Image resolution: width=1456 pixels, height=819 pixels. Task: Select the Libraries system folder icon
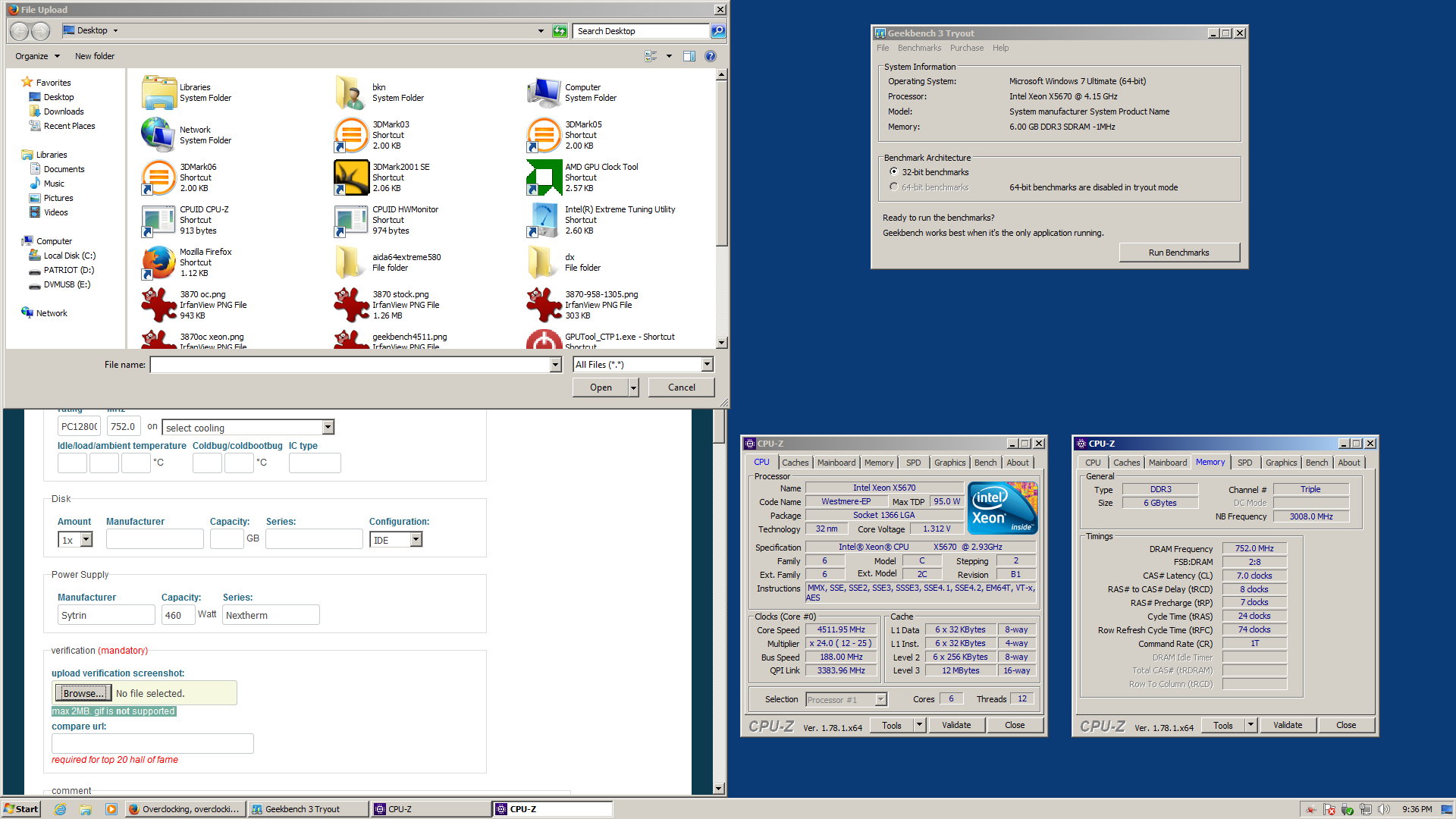click(x=158, y=93)
